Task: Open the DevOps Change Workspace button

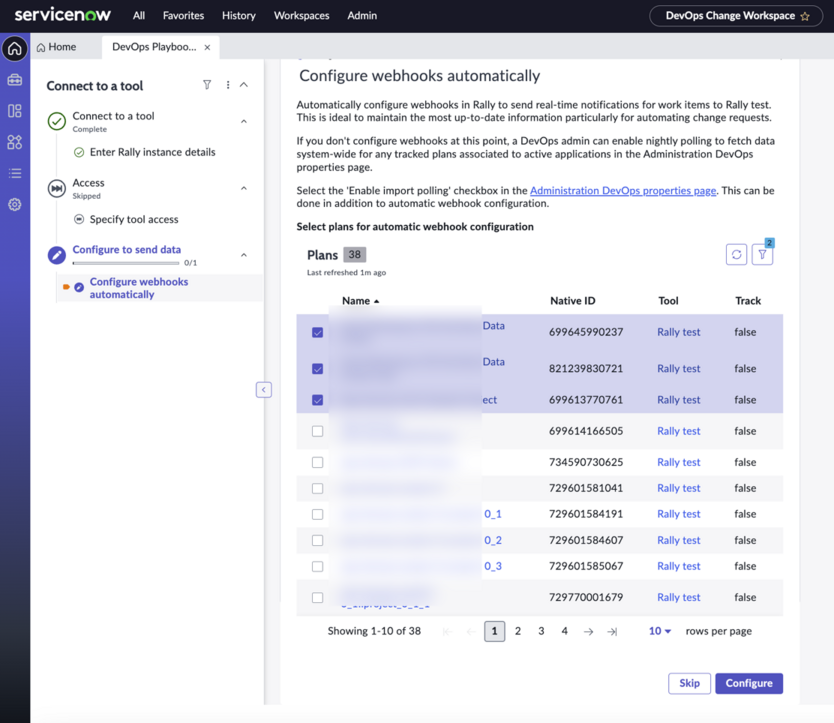Action: coord(736,16)
